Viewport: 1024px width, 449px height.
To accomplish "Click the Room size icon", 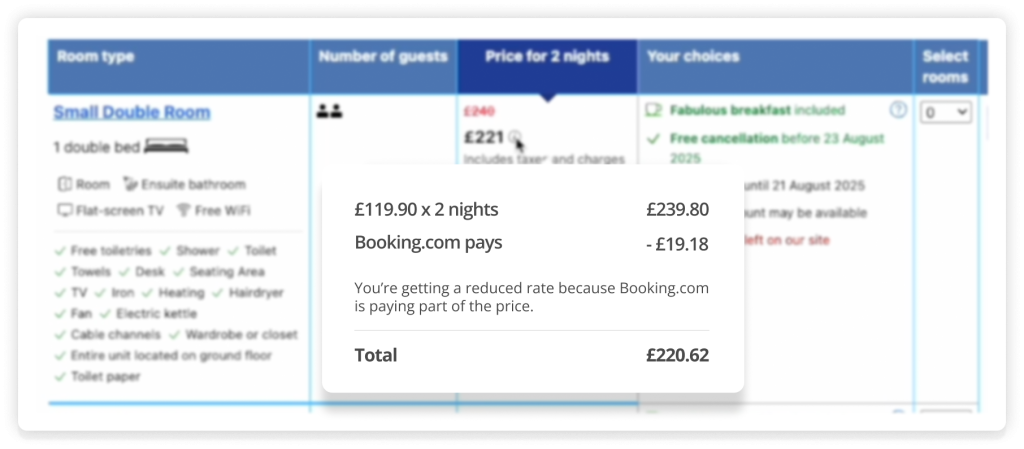I will [65, 184].
